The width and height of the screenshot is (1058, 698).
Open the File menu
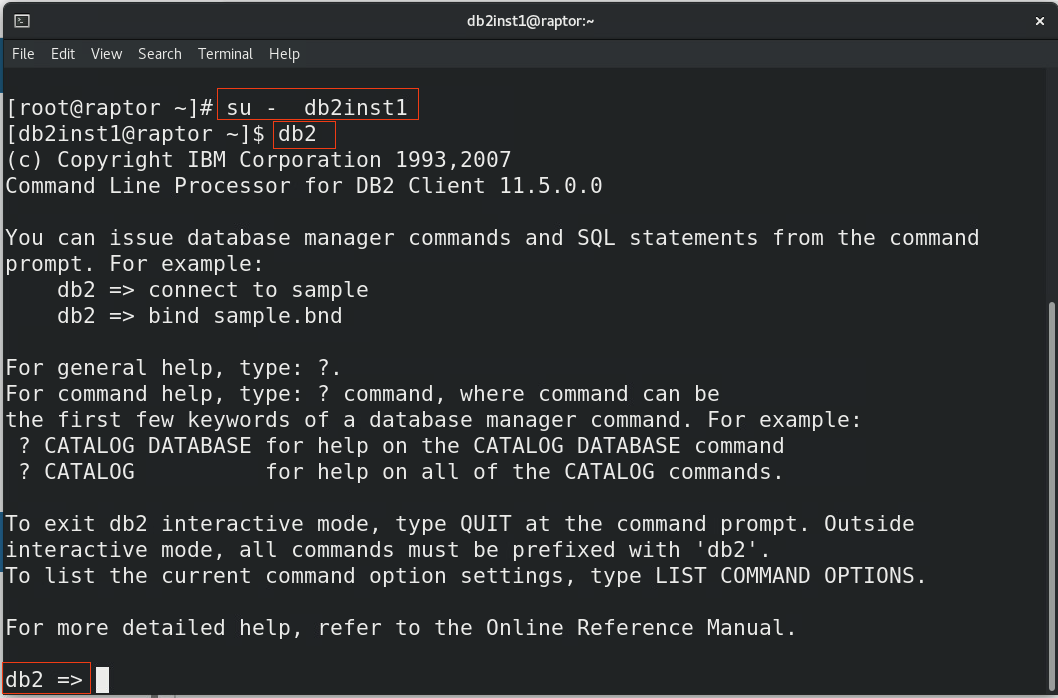pos(23,54)
